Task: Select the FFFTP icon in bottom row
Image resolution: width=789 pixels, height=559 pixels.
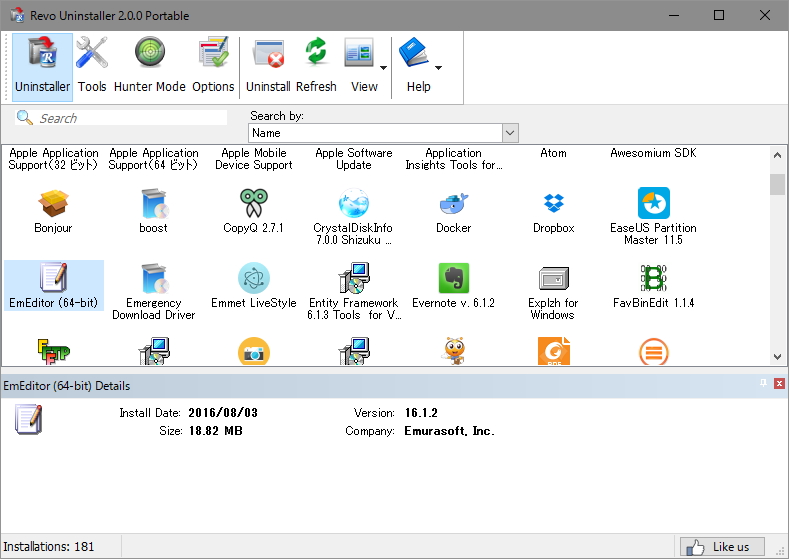Action: pos(53,351)
